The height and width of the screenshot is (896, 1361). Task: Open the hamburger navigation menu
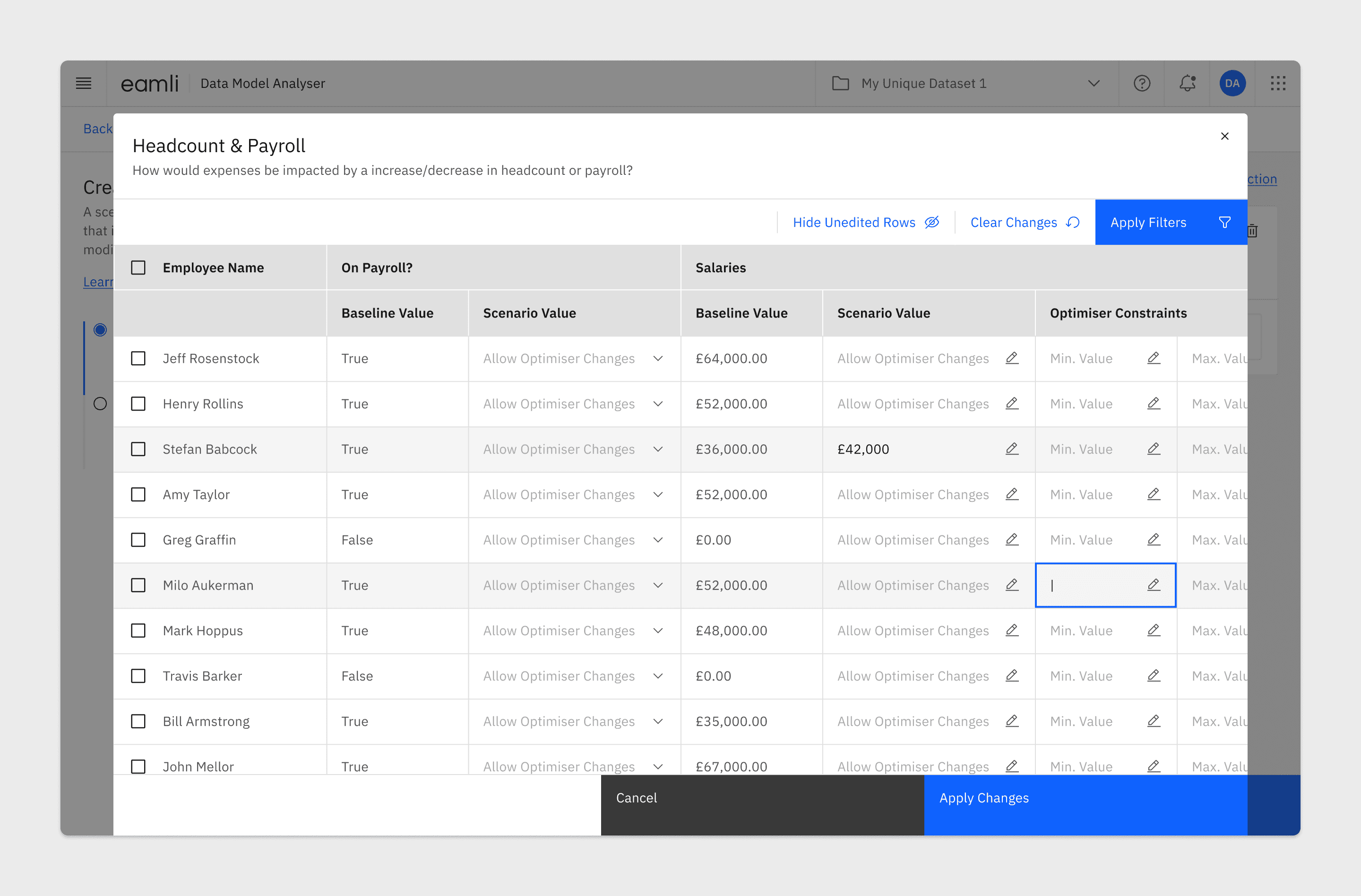84,84
